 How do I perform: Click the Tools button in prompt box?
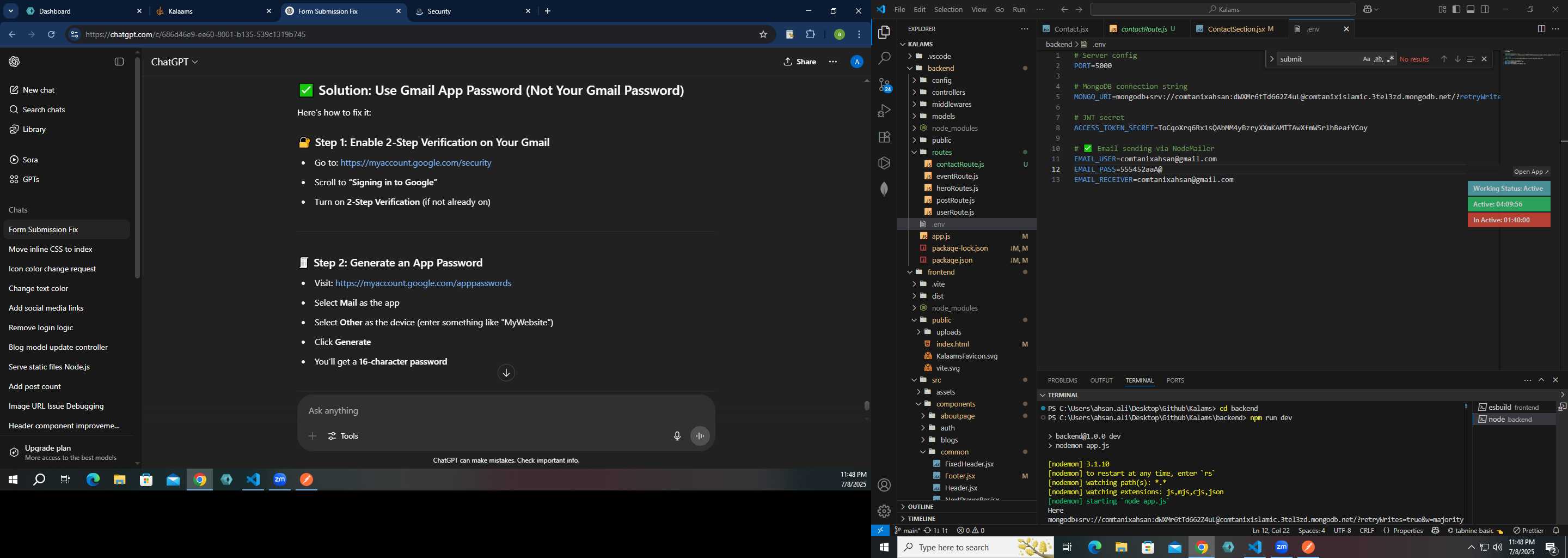344,436
